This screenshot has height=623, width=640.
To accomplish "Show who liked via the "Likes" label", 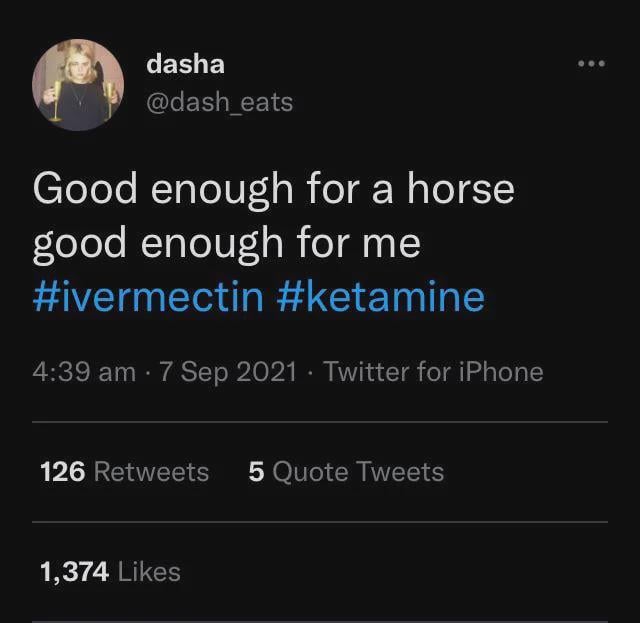I will 149,571.
